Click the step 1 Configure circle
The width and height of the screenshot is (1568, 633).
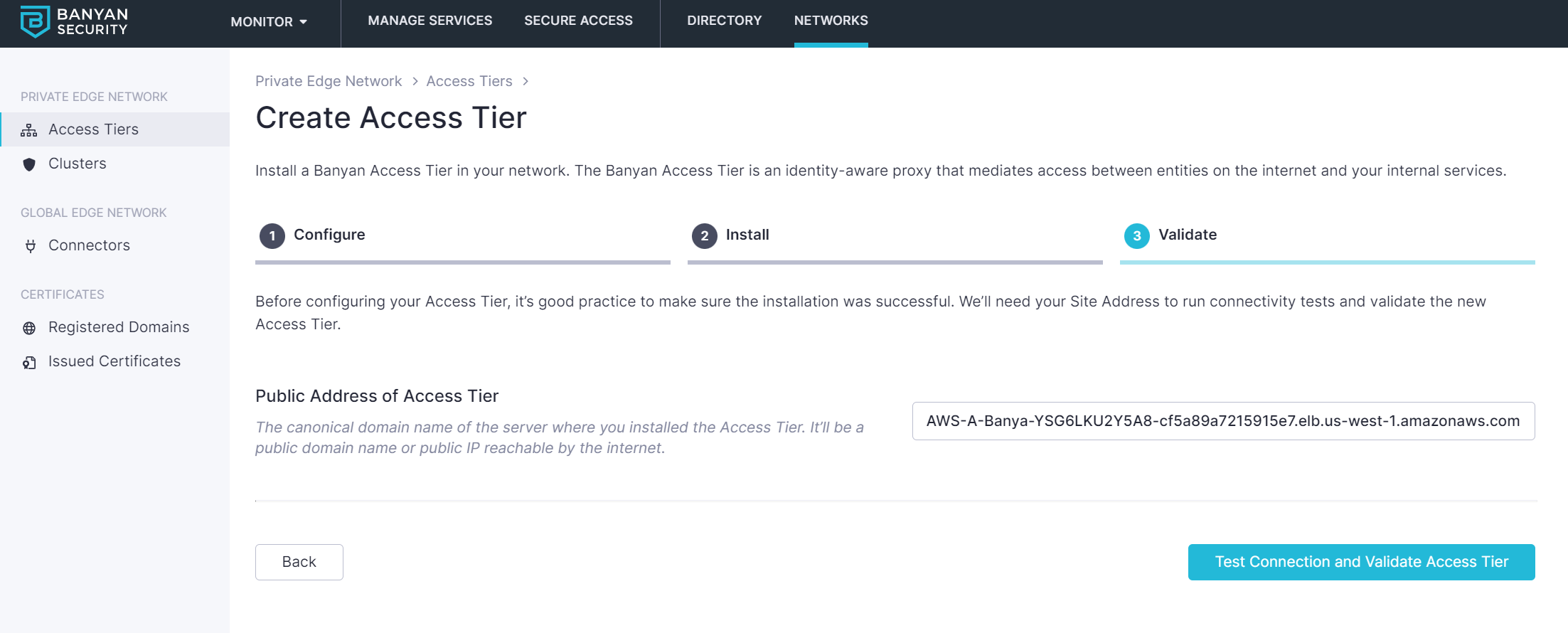[272, 235]
